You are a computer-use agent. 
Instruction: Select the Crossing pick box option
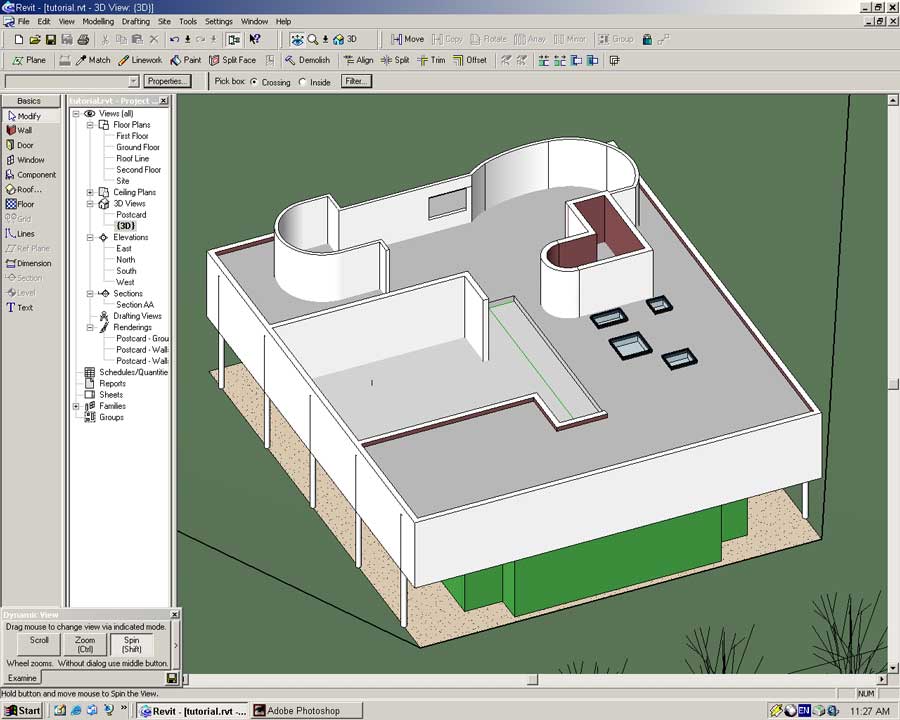click(x=254, y=82)
